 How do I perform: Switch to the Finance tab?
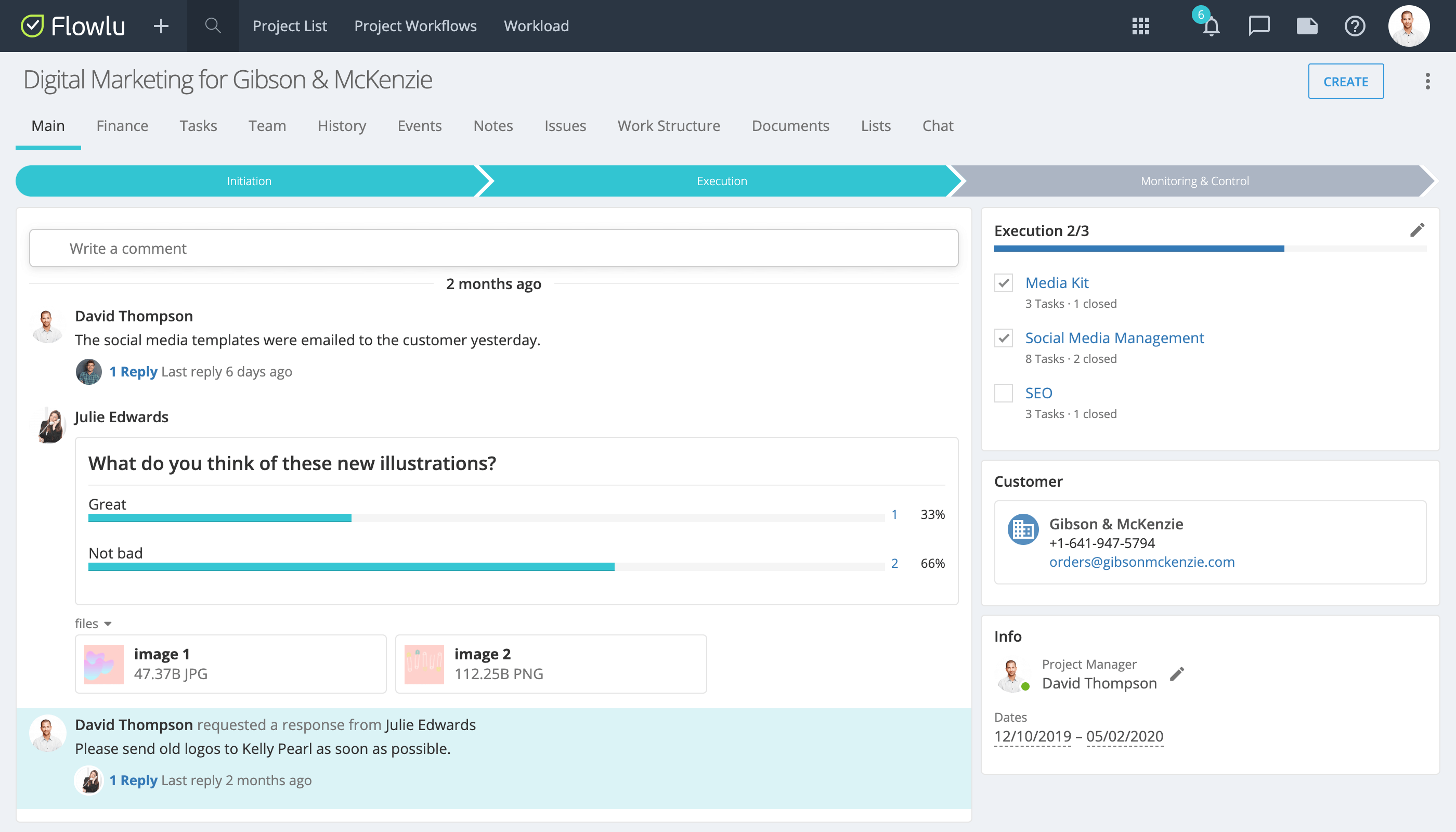click(122, 126)
